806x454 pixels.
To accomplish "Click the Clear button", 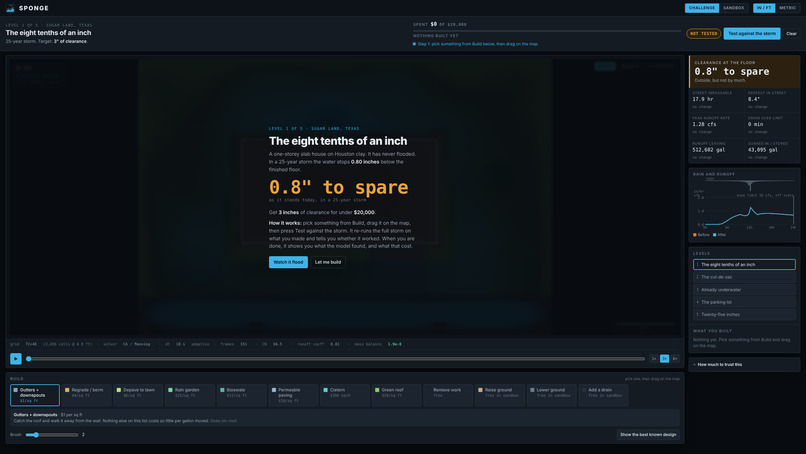I will (x=791, y=33).
